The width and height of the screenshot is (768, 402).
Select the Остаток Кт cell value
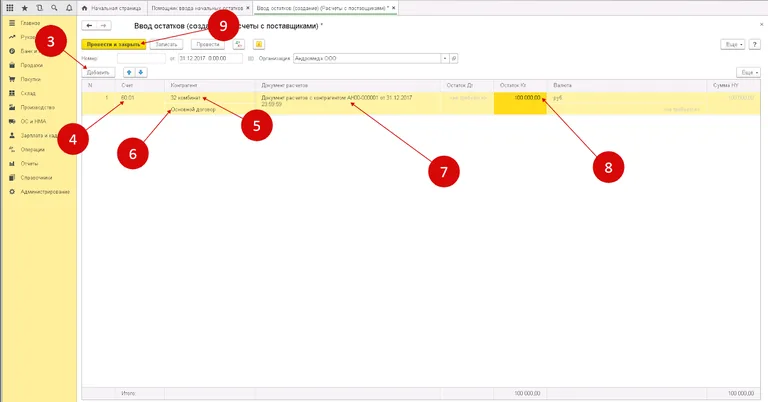(x=520, y=98)
